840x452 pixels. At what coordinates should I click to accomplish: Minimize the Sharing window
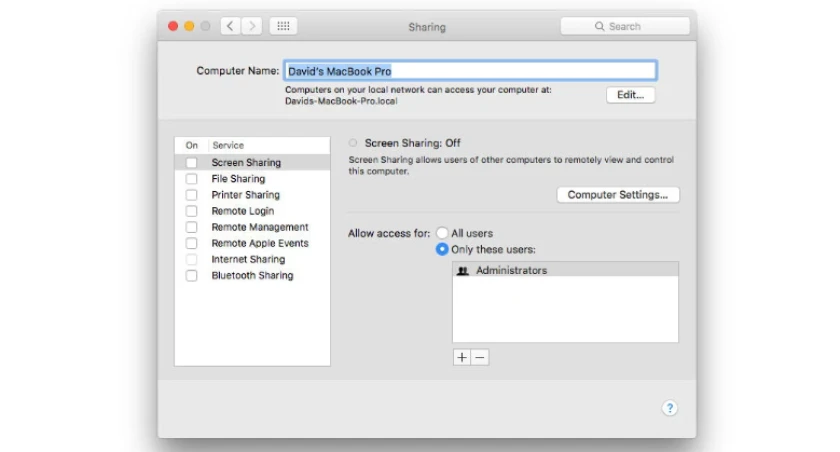(189, 26)
